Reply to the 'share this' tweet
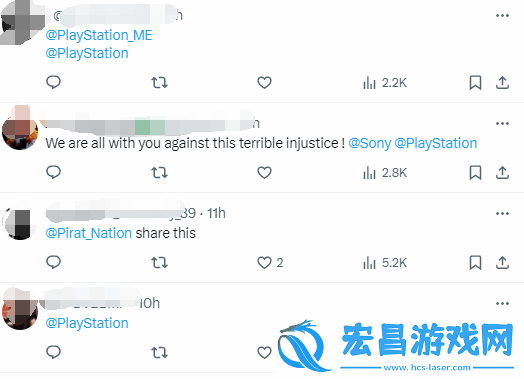The image size is (524, 379). click(53, 262)
